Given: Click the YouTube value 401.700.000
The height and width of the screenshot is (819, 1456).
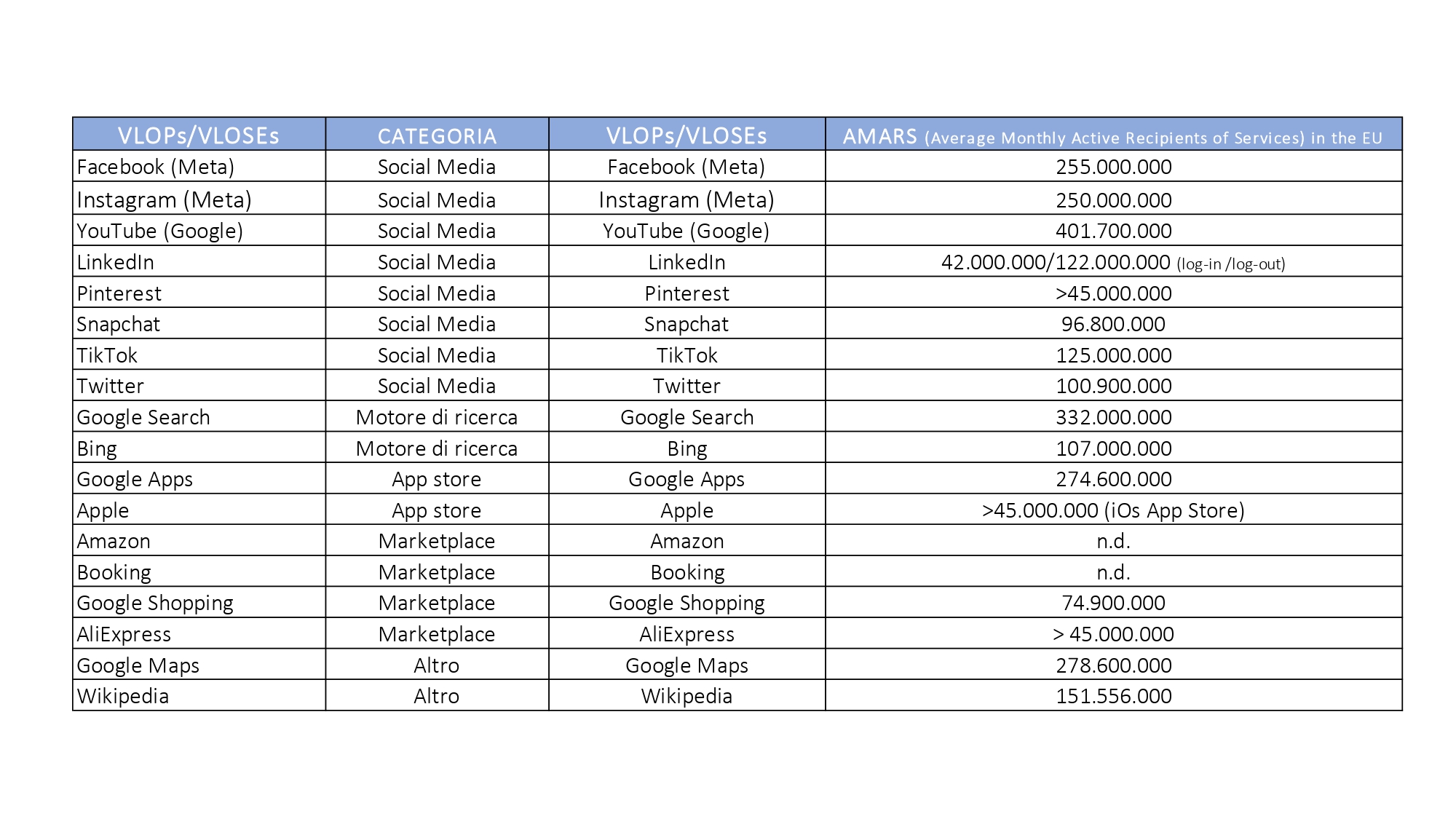Looking at the screenshot, I should pos(1113,231).
